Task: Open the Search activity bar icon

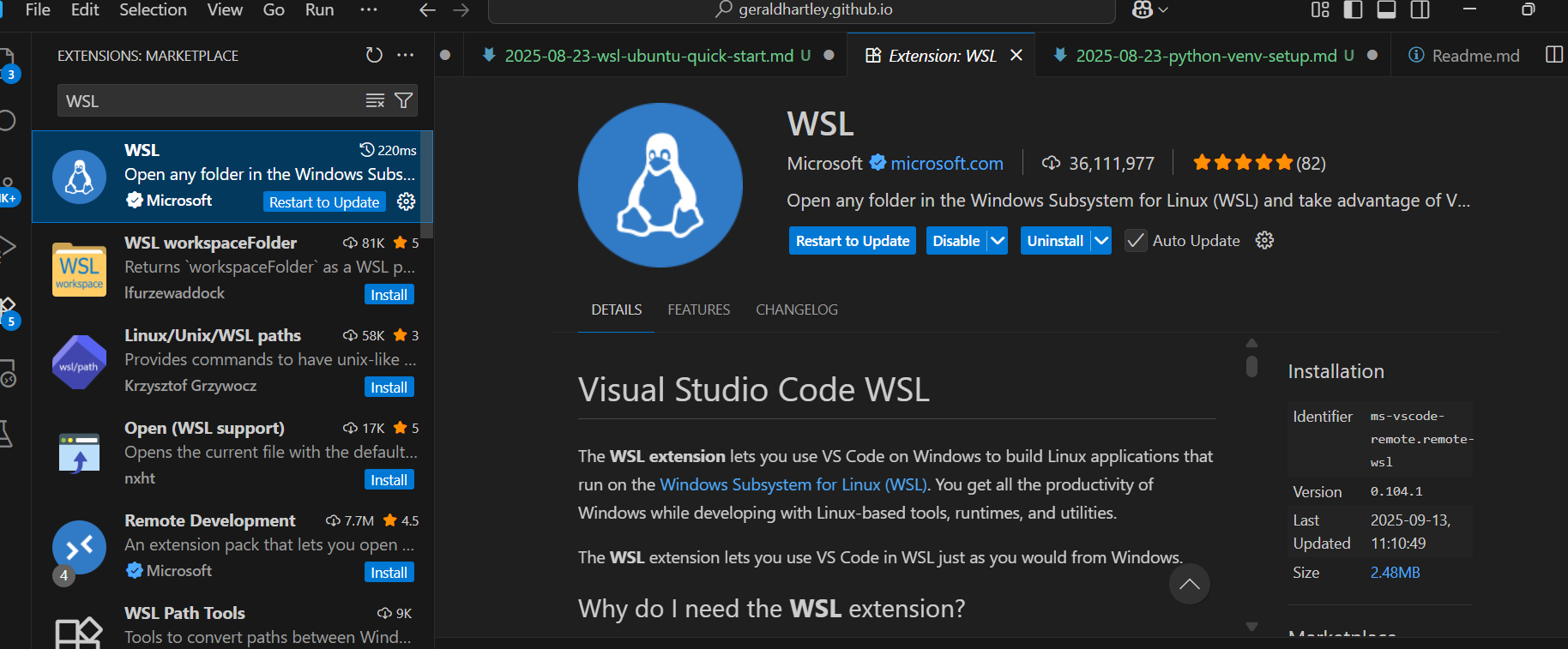Action: tap(8, 121)
